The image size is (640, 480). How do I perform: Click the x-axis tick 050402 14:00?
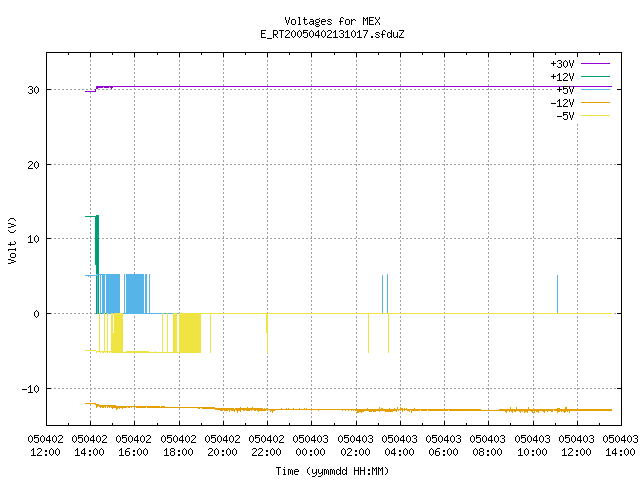[90, 446]
